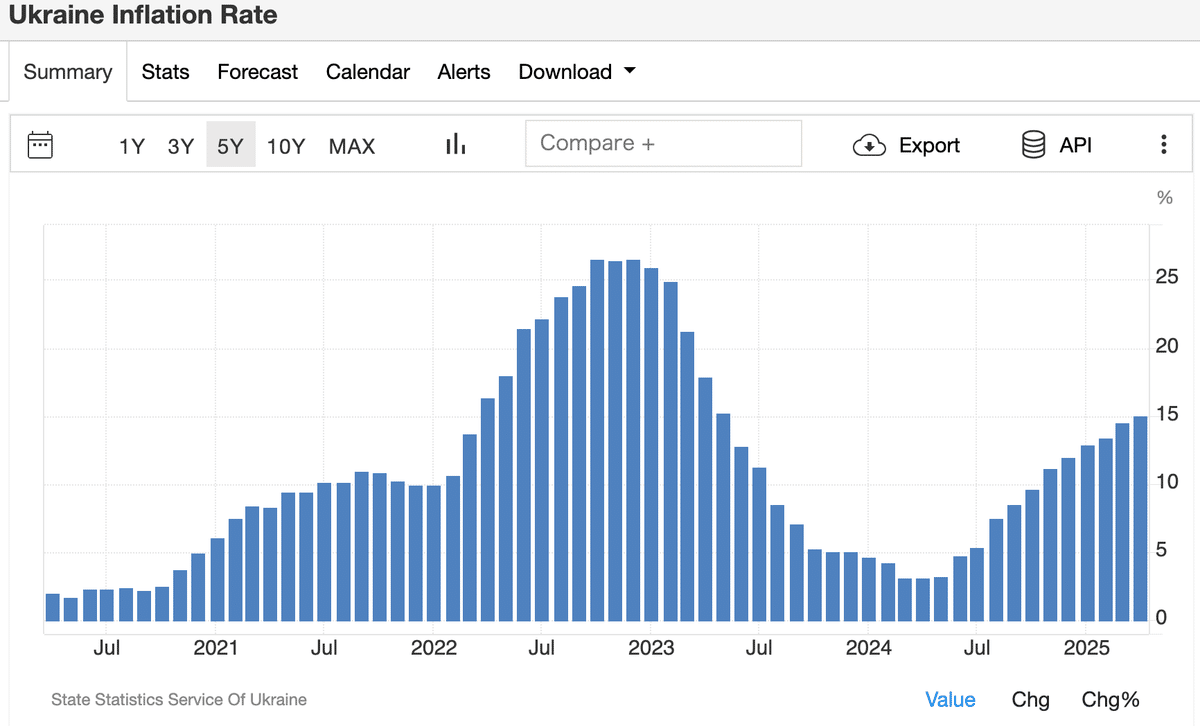Switch to the Forecast tab
Image resolution: width=1200 pixels, height=726 pixels.
click(257, 72)
